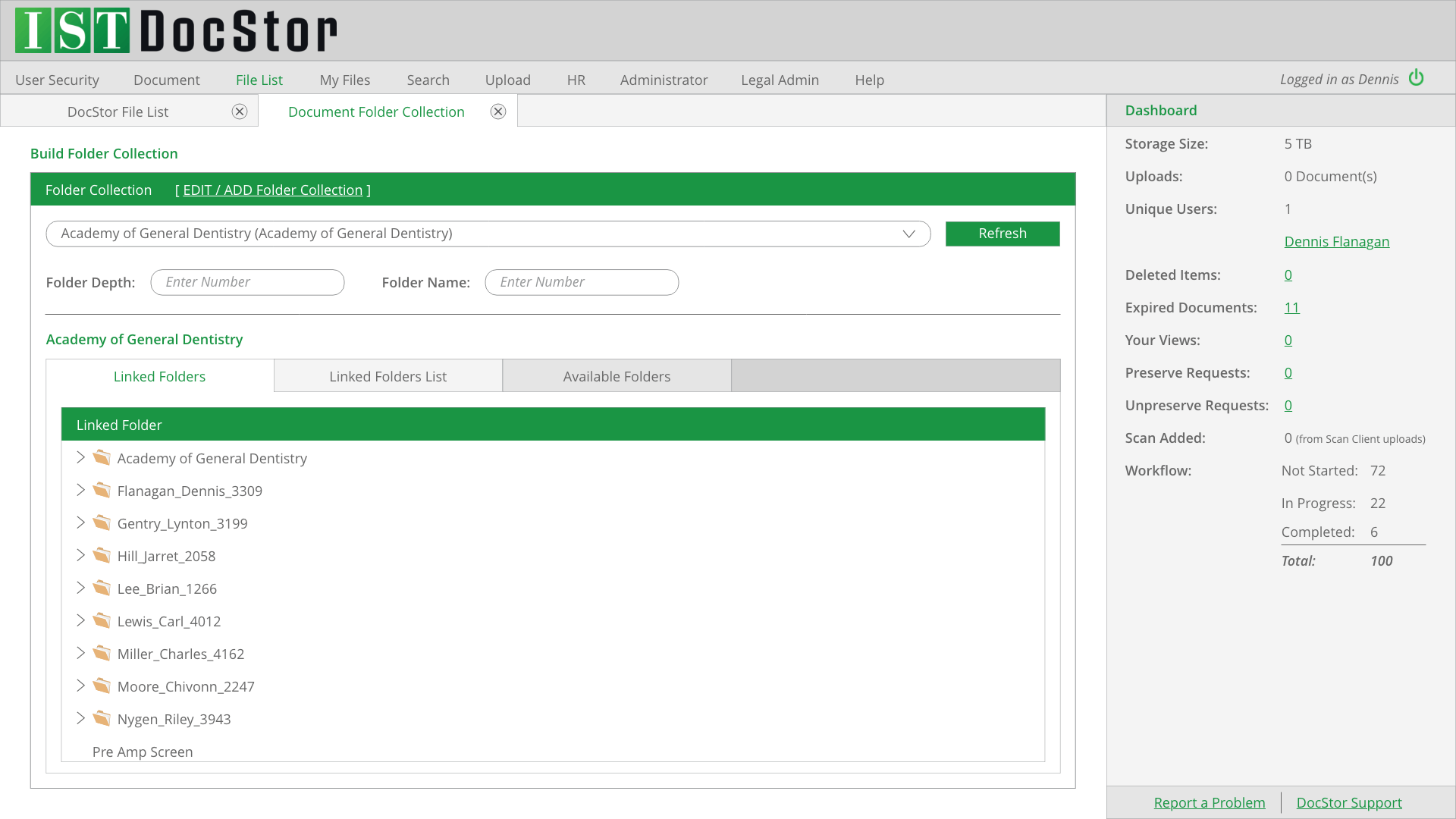Viewport: 1456px width, 819px height.
Task: Expand the Academy of General Dentistry folder
Action: coord(80,457)
